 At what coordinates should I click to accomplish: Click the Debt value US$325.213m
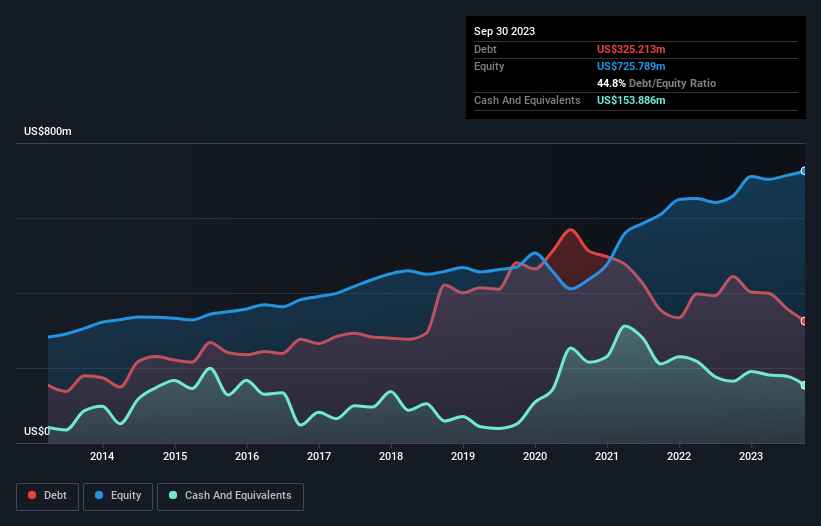[x=631, y=49]
